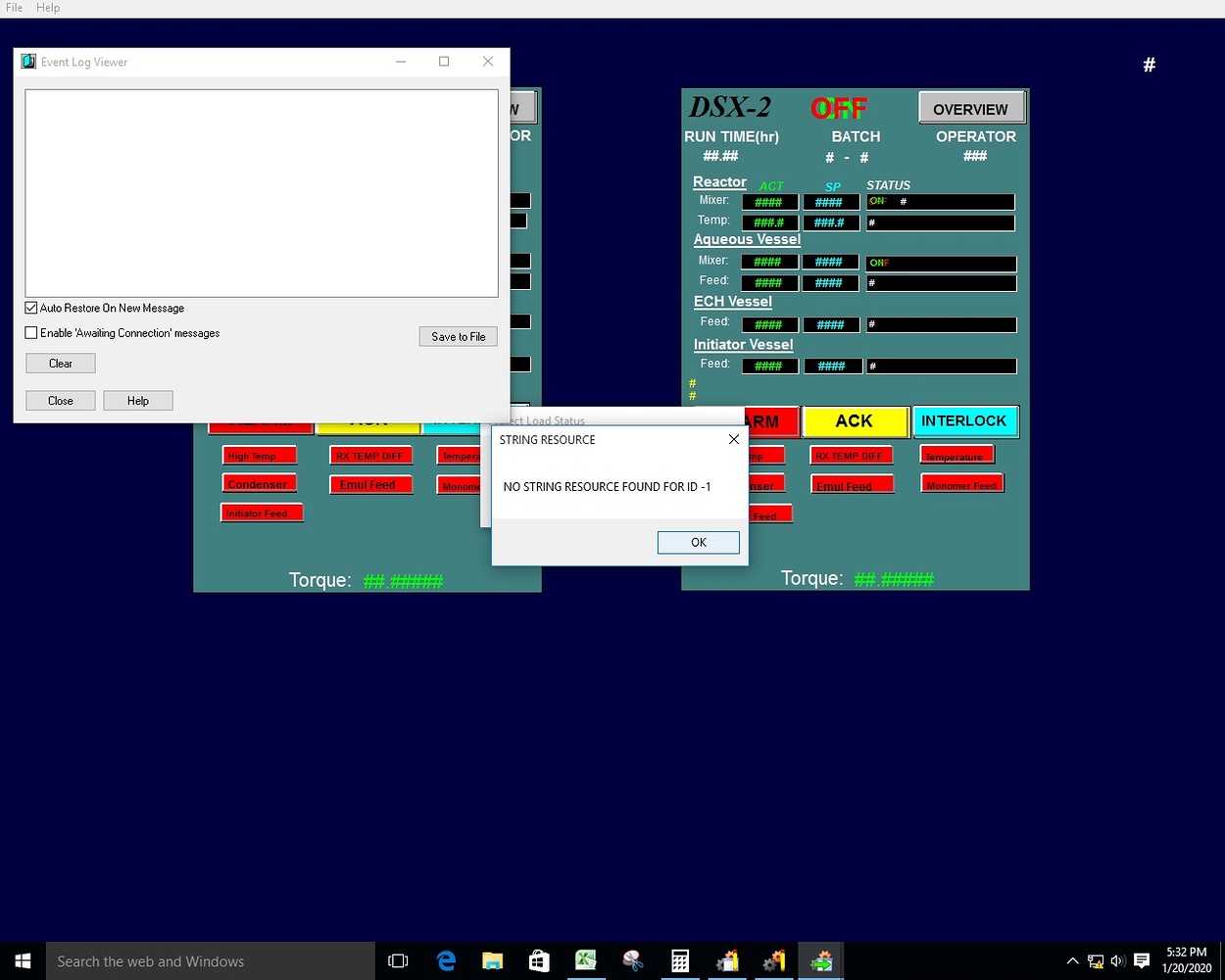Click the Task View icon
Screen dimensions: 1225x980
point(398,961)
